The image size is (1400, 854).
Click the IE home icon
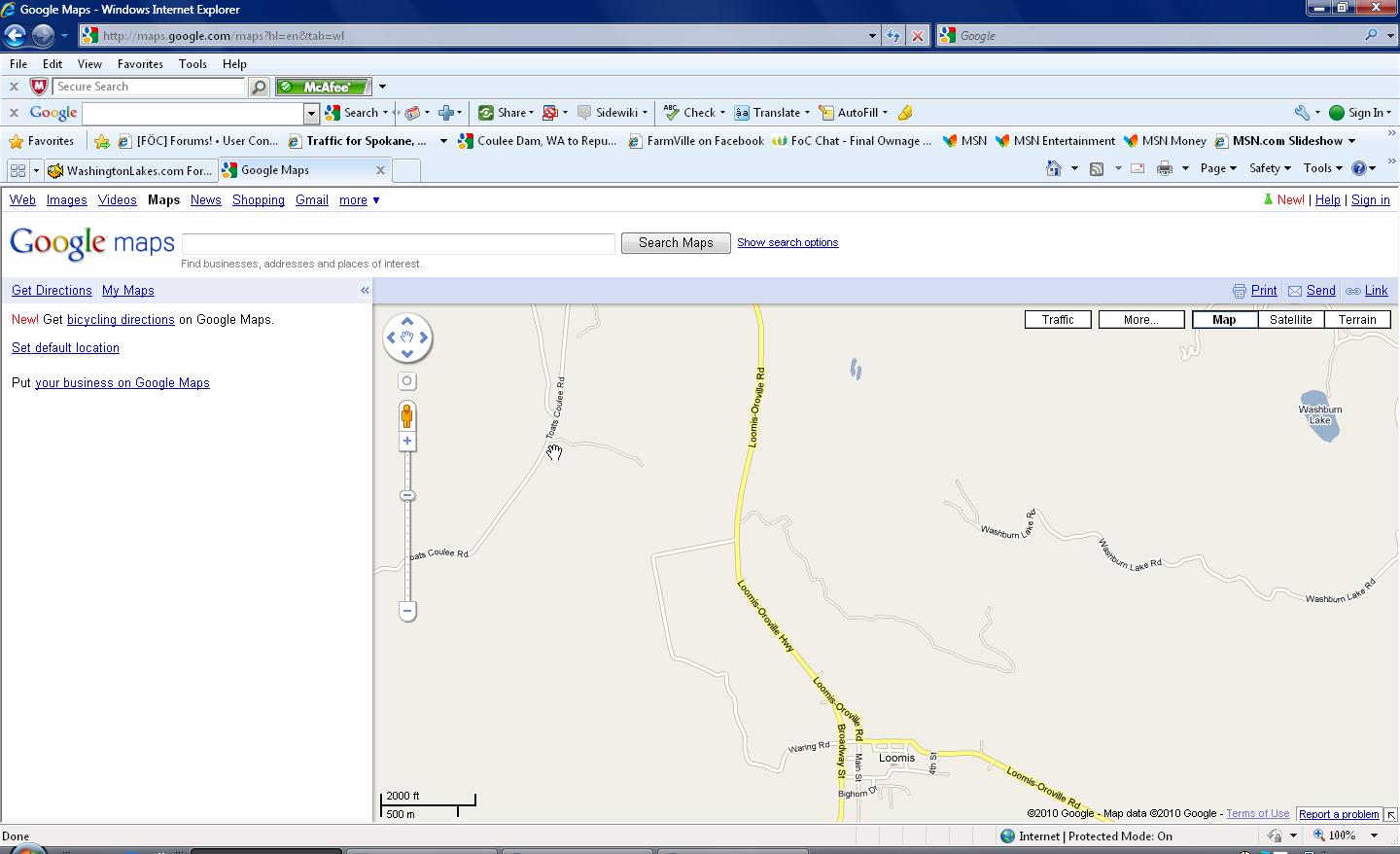click(1054, 168)
